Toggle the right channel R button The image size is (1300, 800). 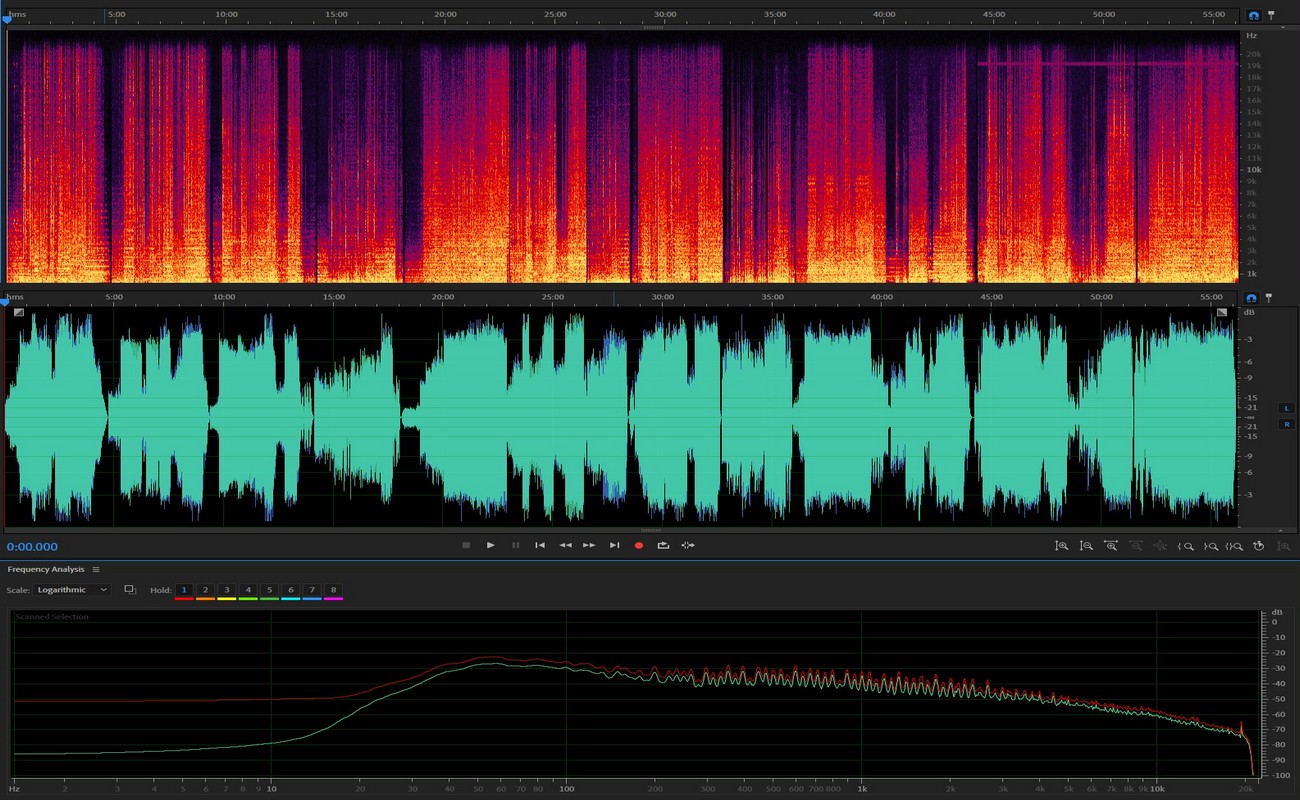(1286, 424)
